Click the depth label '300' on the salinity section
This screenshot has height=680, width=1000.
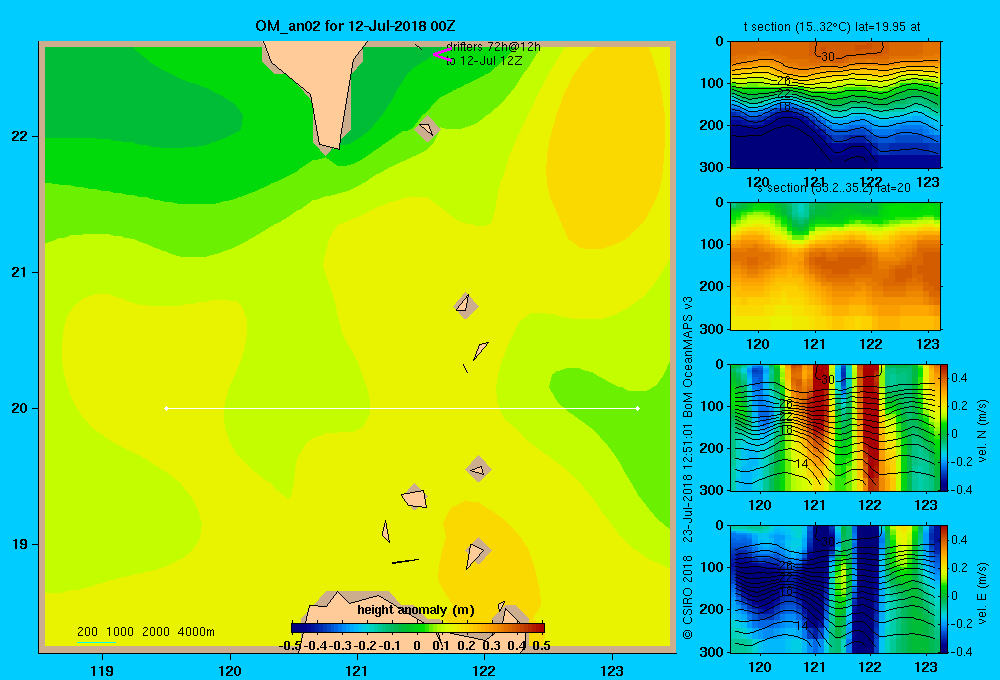(x=712, y=329)
